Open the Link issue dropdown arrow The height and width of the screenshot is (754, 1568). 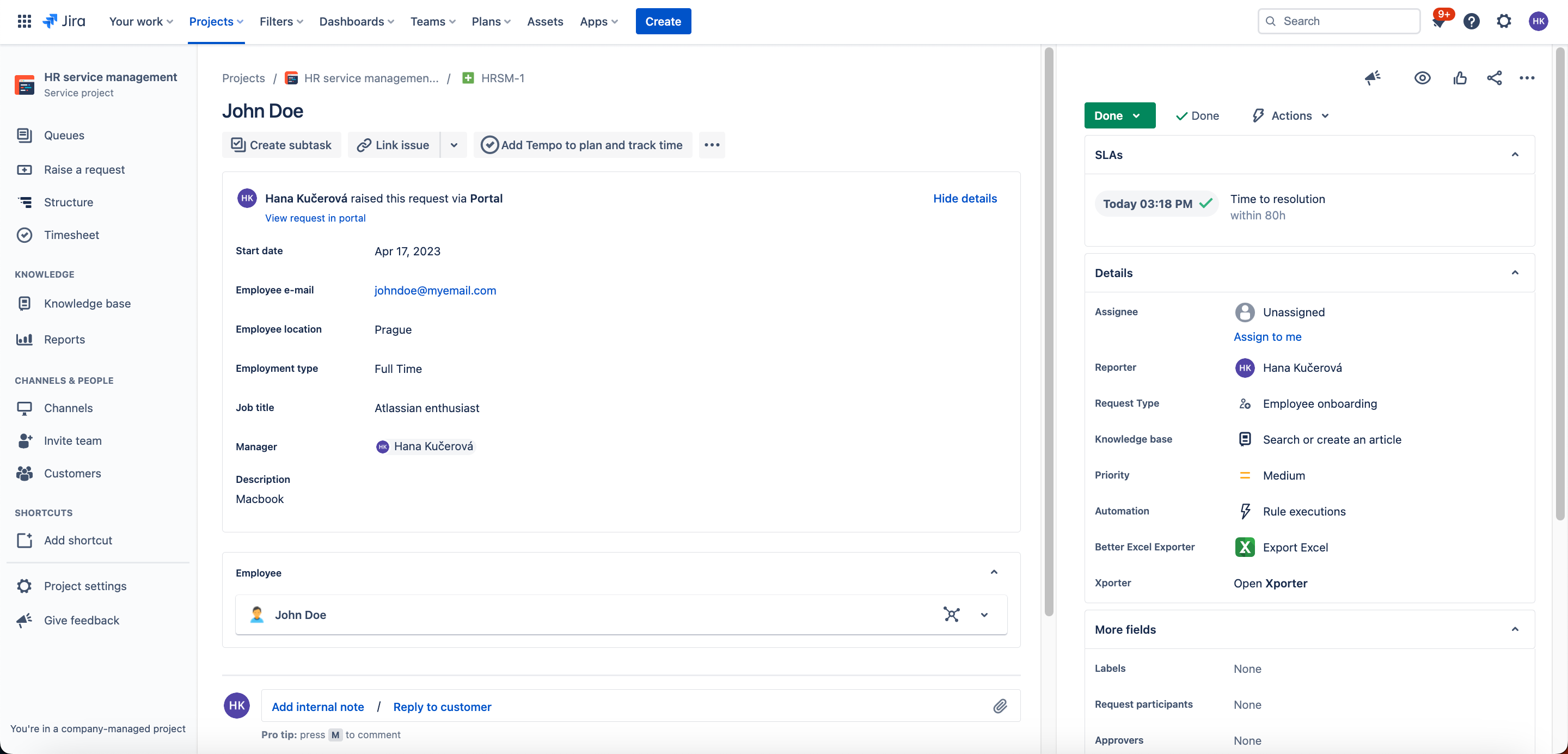click(454, 145)
